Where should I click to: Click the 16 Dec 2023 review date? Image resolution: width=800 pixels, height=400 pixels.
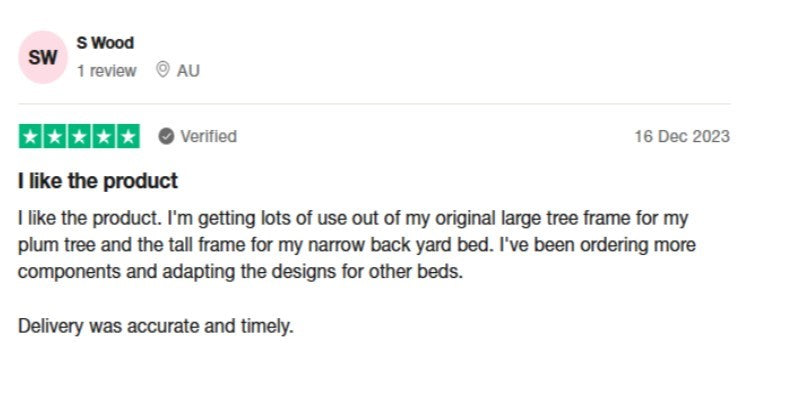682,136
